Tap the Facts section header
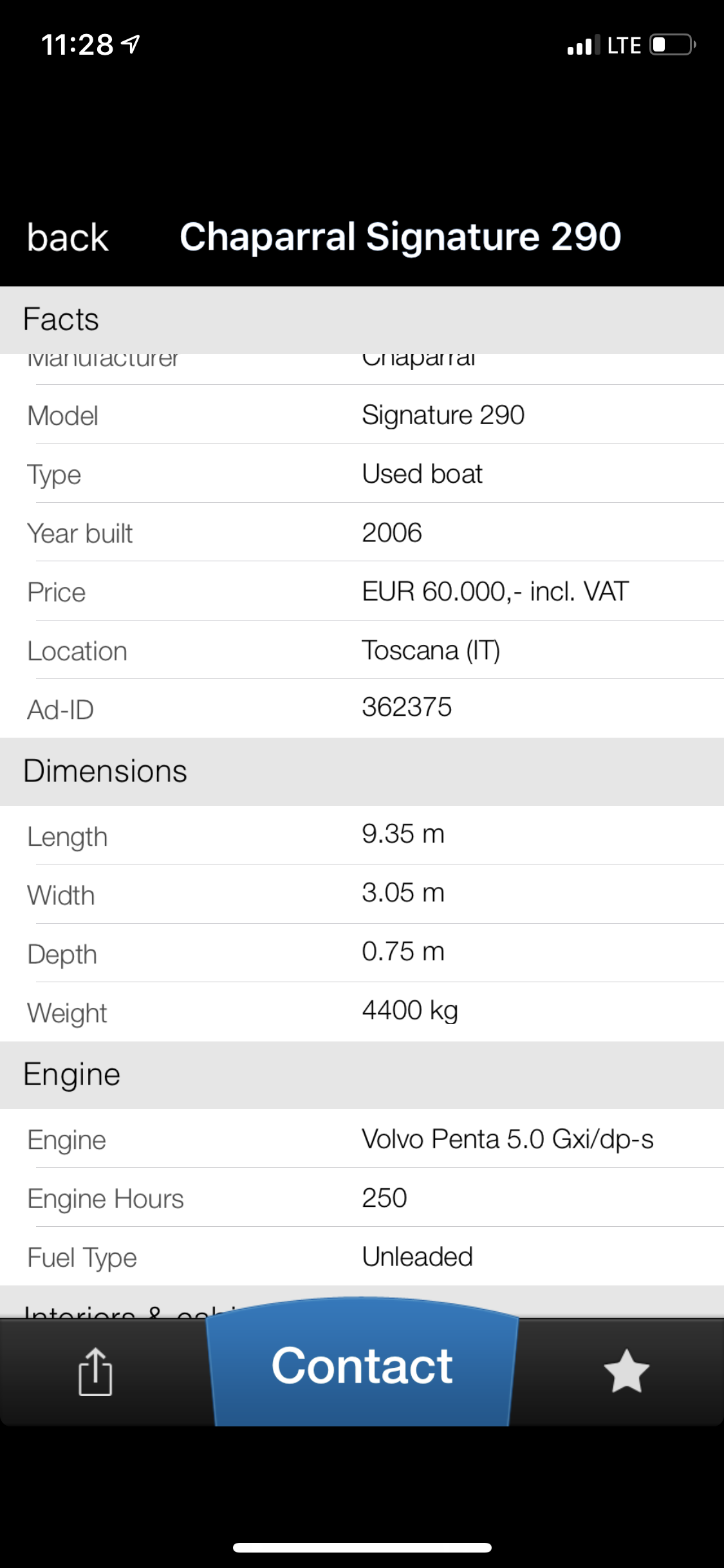The height and width of the screenshot is (1568, 724). (362, 320)
